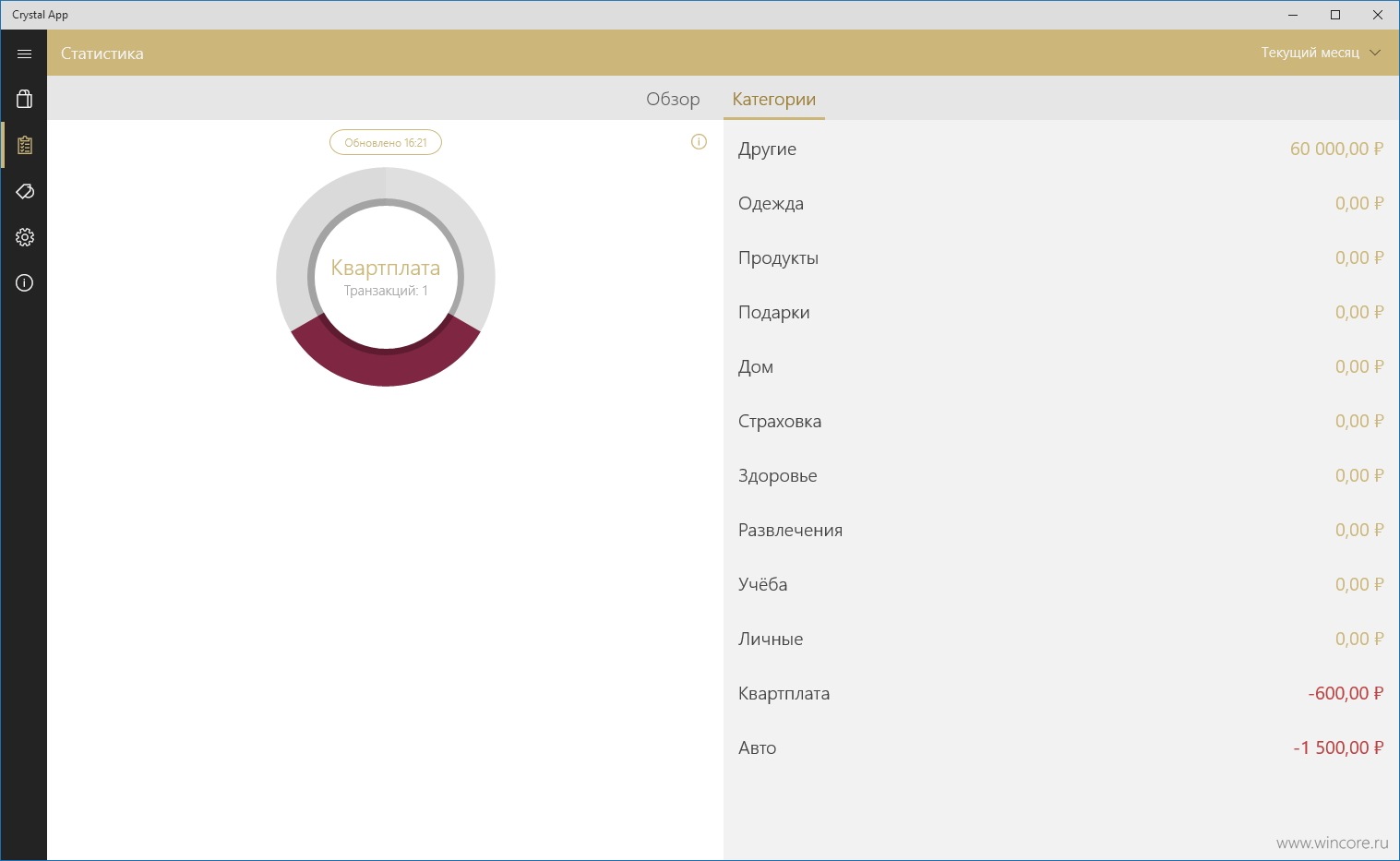Select the statistics clipboard icon in sidebar
The height and width of the screenshot is (861, 1400).
coord(24,145)
